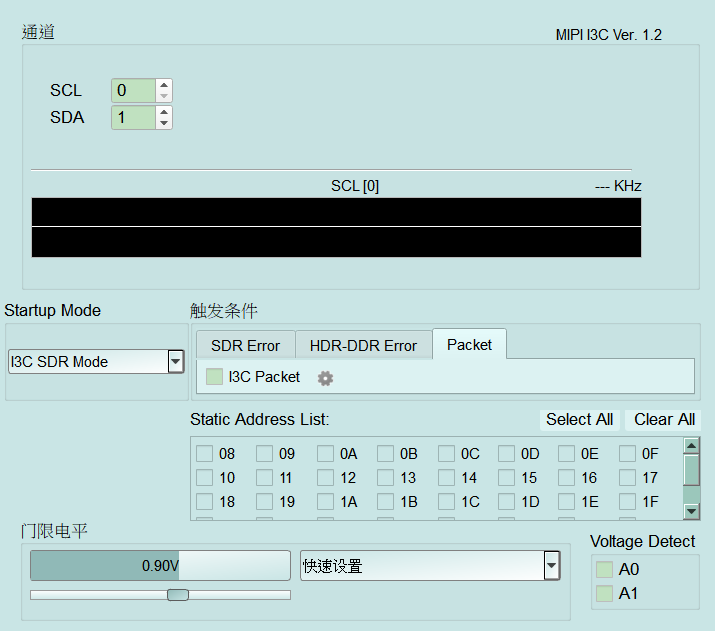This screenshot has width=715, height=631.
Task: Check static address 1A
Action: coord(325,502)
